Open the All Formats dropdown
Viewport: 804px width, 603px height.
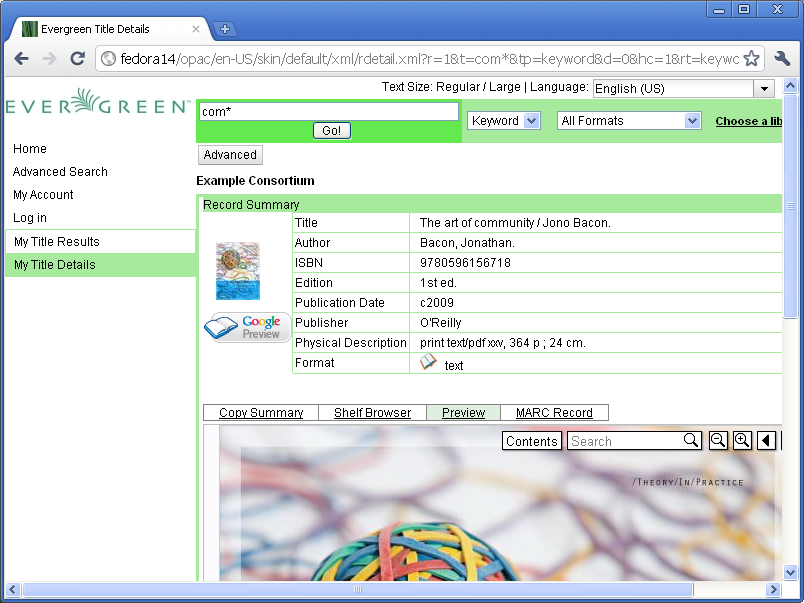629,121
